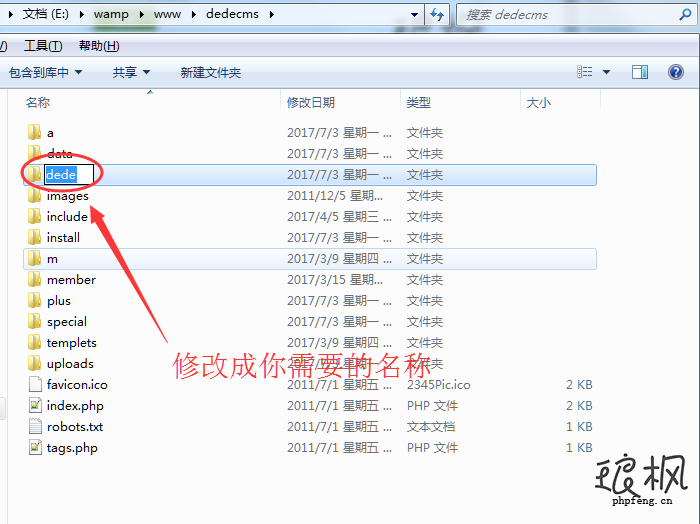Sort by the 大小 column header
This screenshot has height=524, width=700.
click(538, 103)
